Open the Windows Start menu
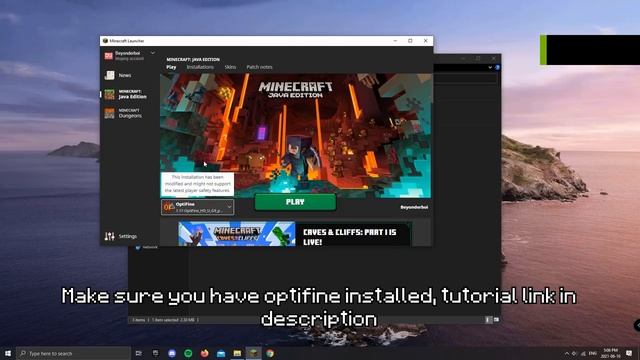The height and width of the screenshot is (360, 640). click(x=8, y=353)
